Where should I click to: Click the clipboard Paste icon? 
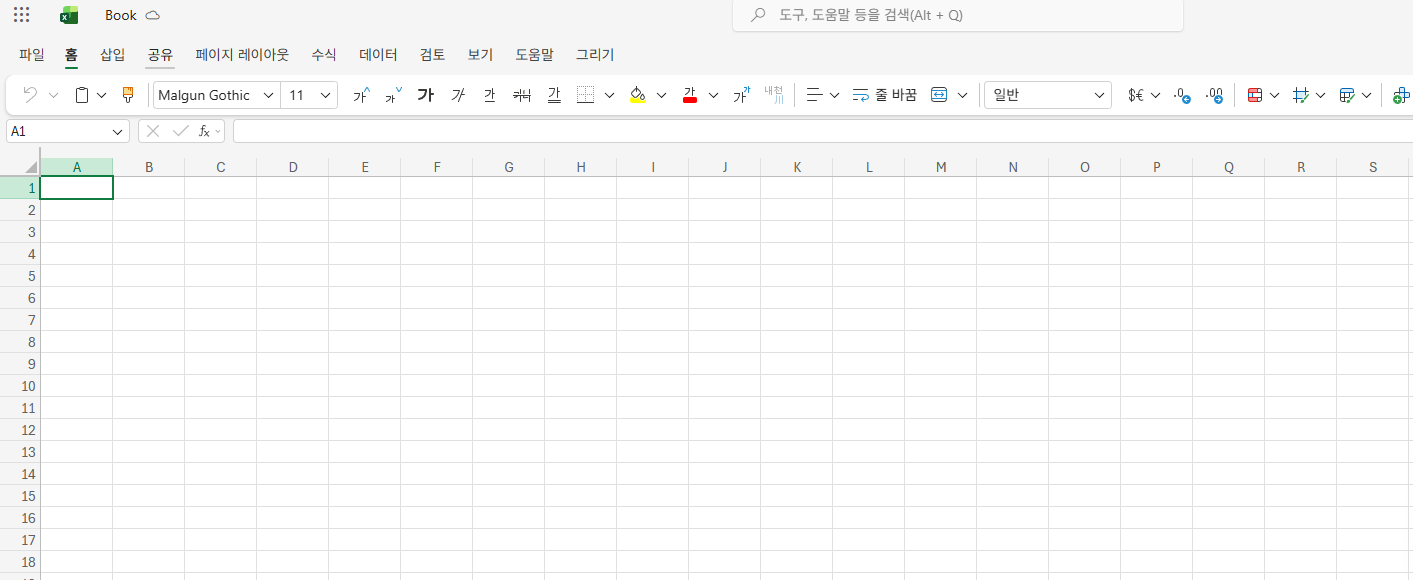pos(82,95)
